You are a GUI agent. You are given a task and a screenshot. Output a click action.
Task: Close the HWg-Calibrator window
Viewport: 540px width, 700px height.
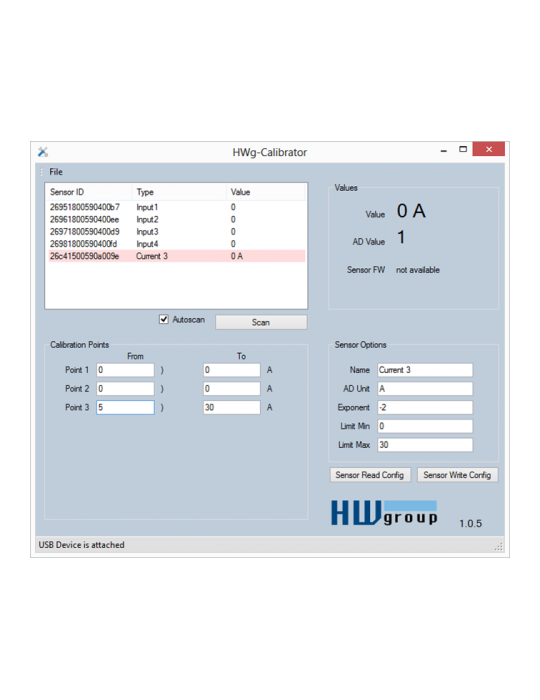(489, 149)
